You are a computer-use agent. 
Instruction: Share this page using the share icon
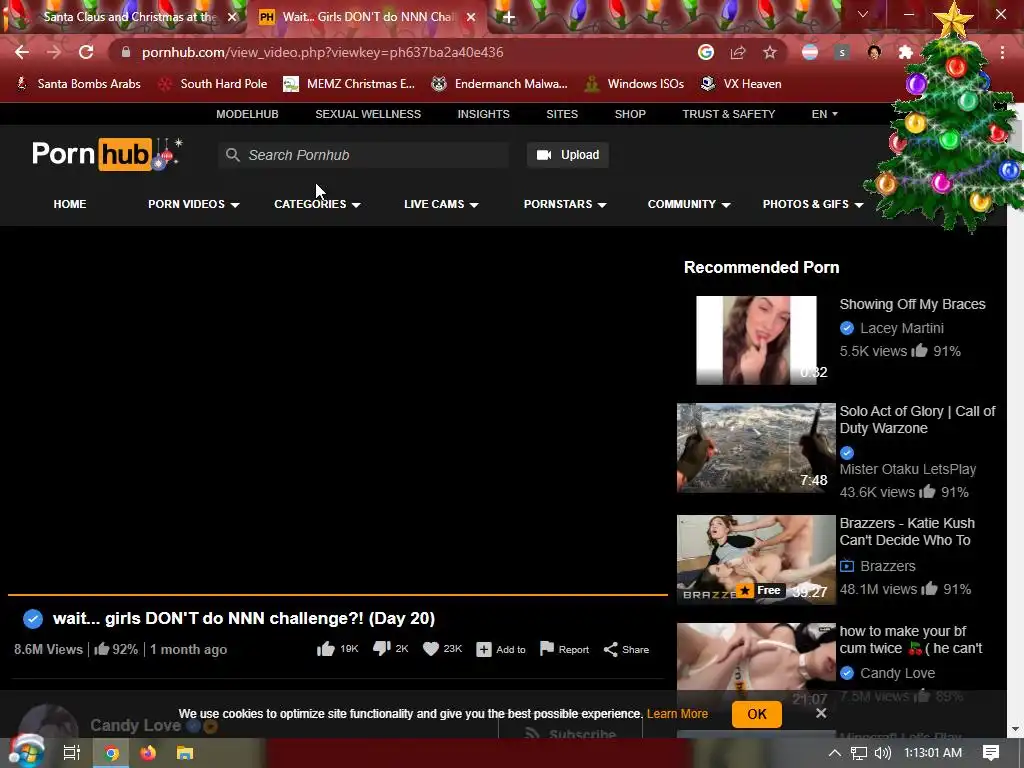[737, 52]
